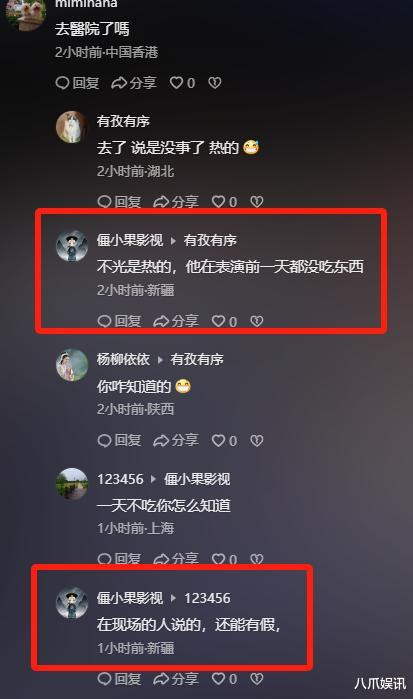Open 123456's landscape avatar
Image resolution: width=413 pixels, height=699 pixels.
click(x=71, y=485)
